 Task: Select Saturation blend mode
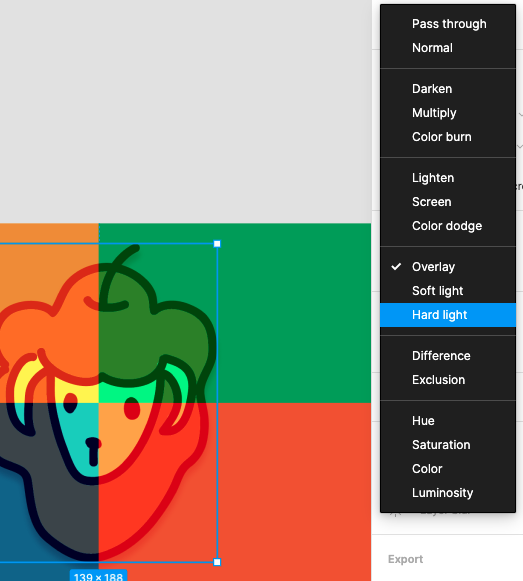click(448, 445)
